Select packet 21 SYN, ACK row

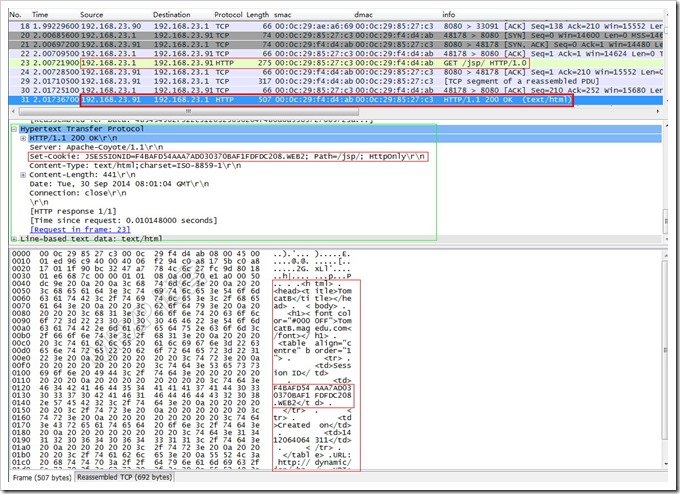coord(336,45)
